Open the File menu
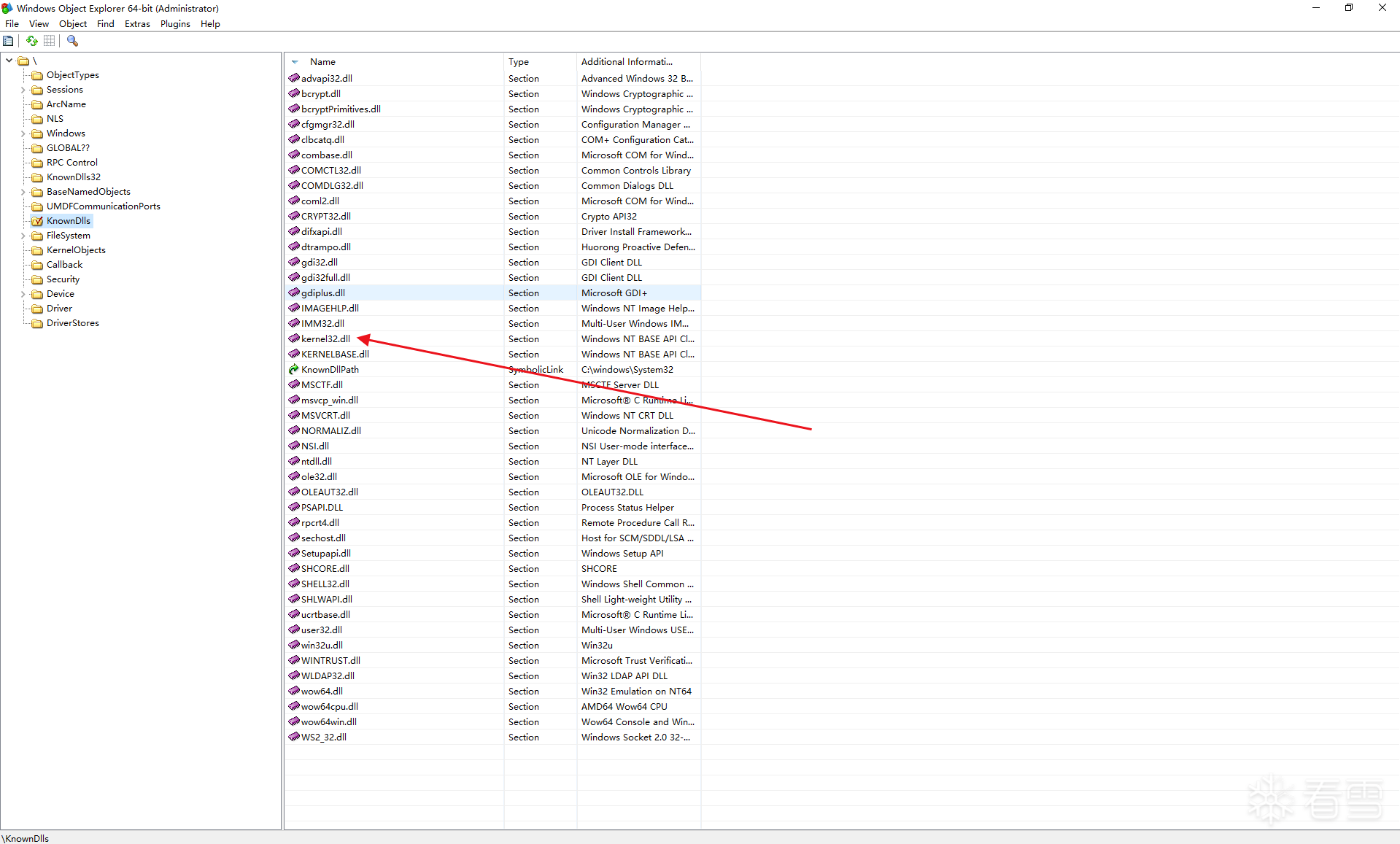This screenshot has width=1400, height=844. pyautogui.click(x=12, y=24)
